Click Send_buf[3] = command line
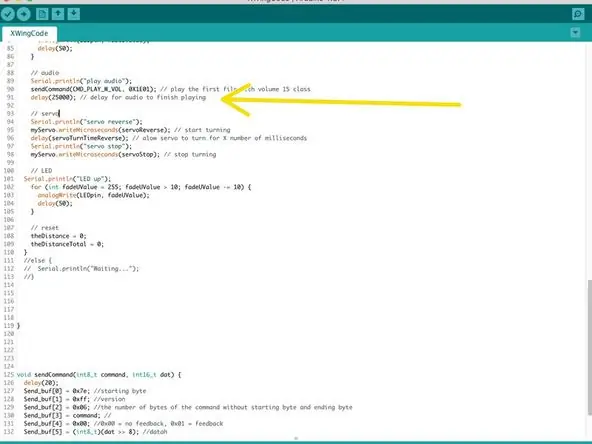Image resolution: width=592 pixels, height=444 pixels. [68, 415]
